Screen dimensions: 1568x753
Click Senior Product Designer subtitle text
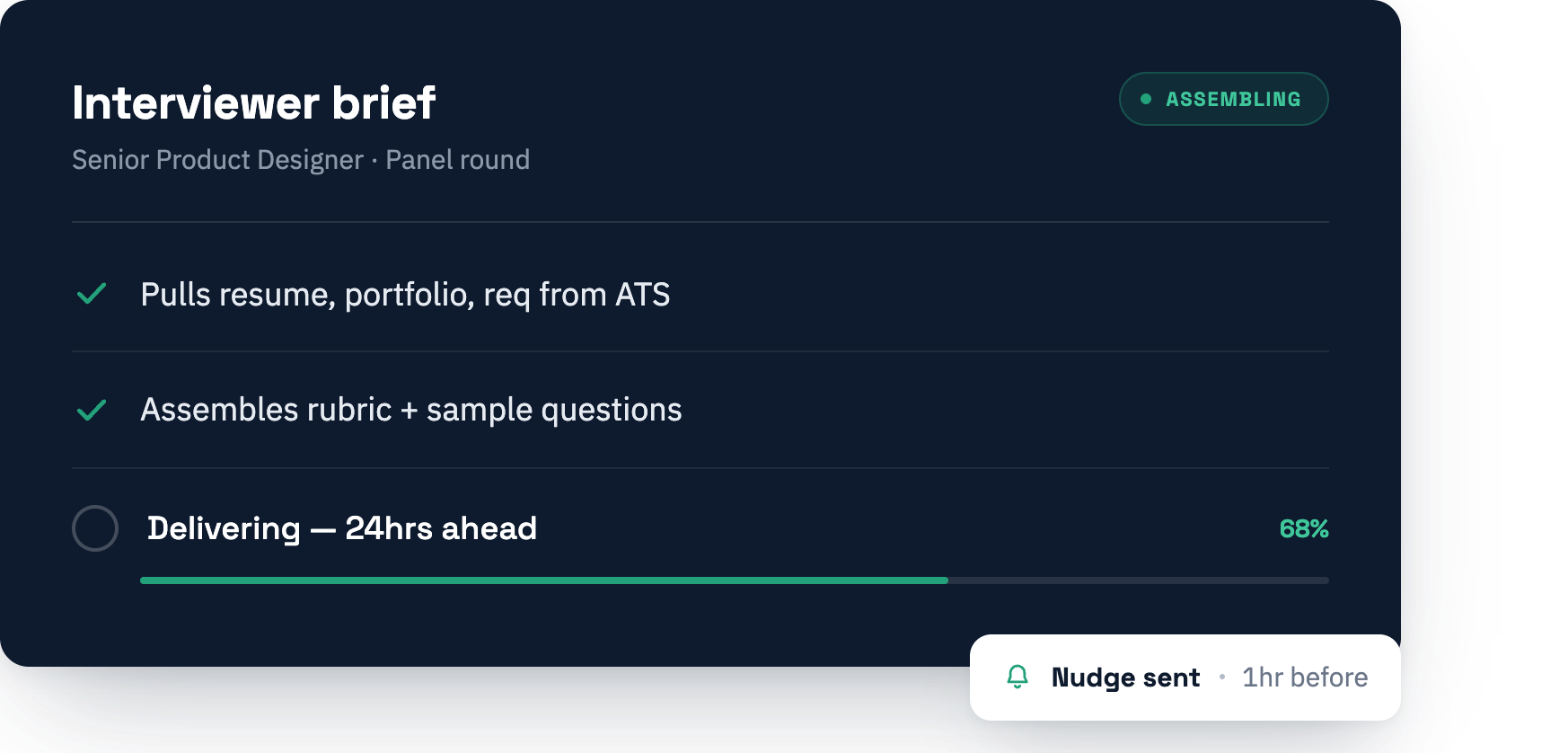coord(217,160)
